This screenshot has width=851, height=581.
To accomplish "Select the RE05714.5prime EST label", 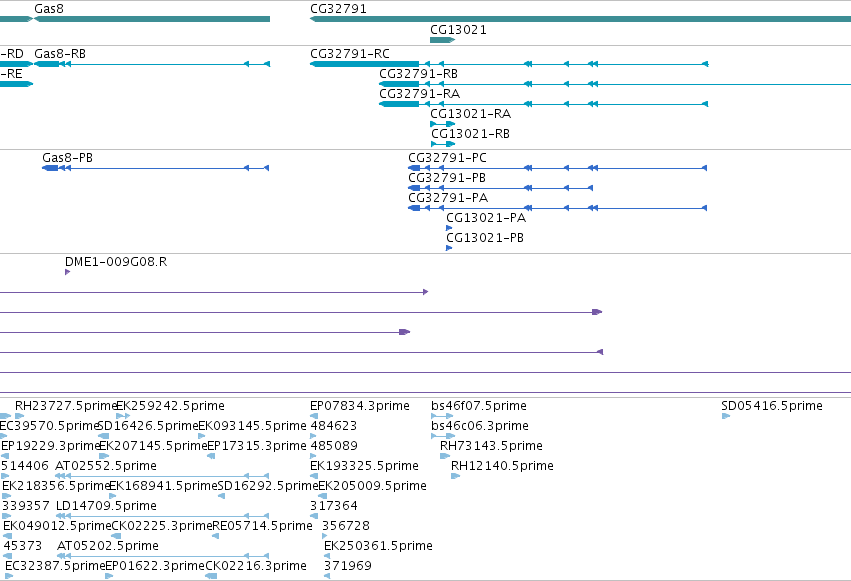I will coord(262,526).
